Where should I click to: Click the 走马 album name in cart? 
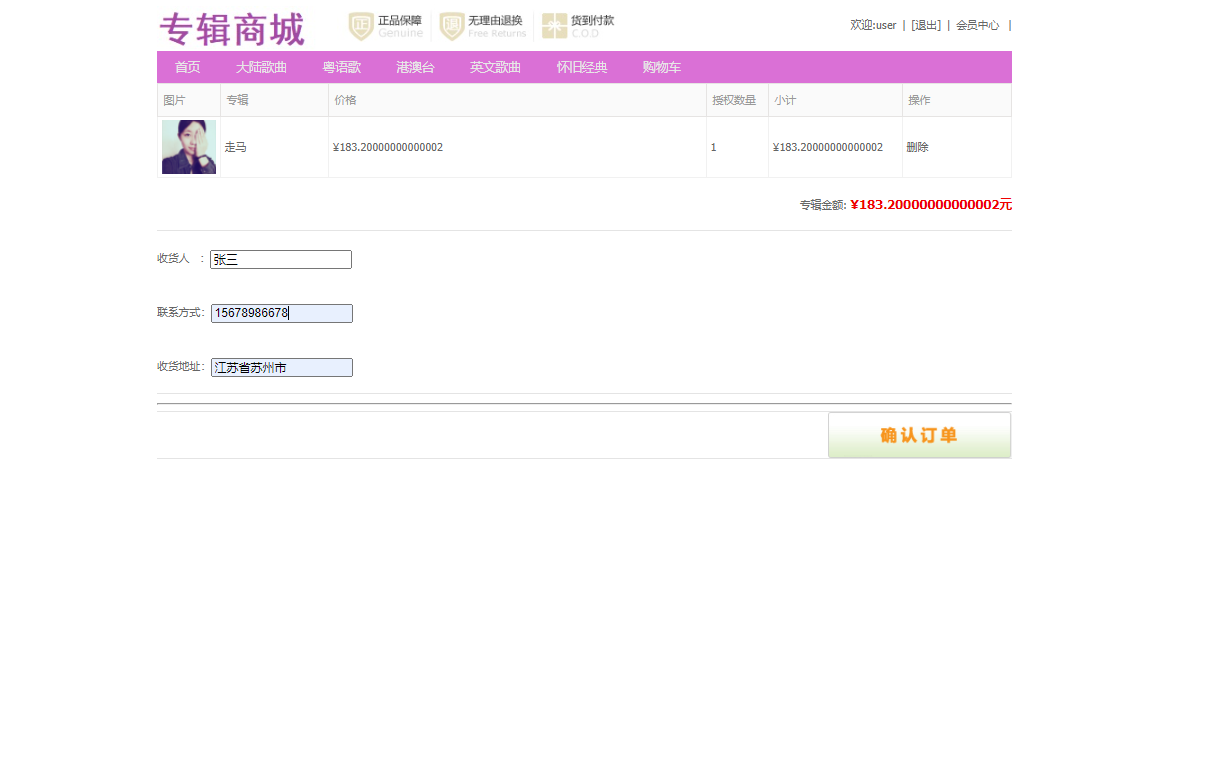(x=235, y=147)
